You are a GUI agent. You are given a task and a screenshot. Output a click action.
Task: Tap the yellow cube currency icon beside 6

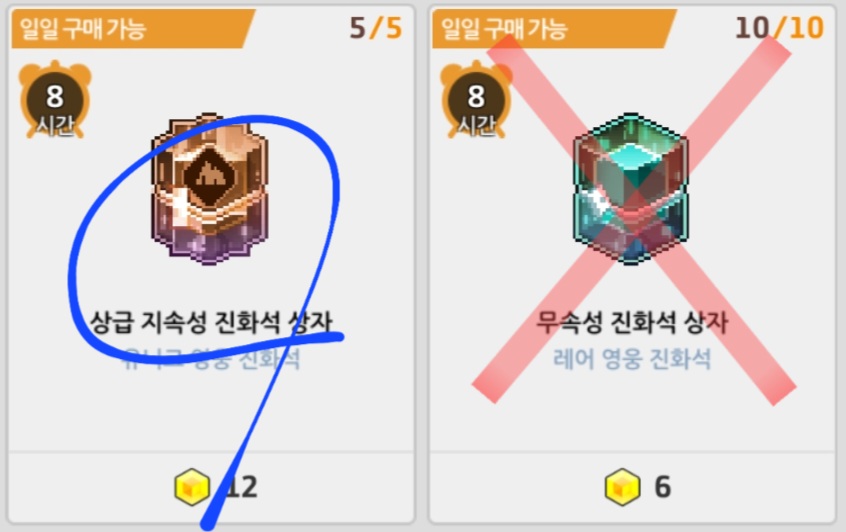pos(623,487)
